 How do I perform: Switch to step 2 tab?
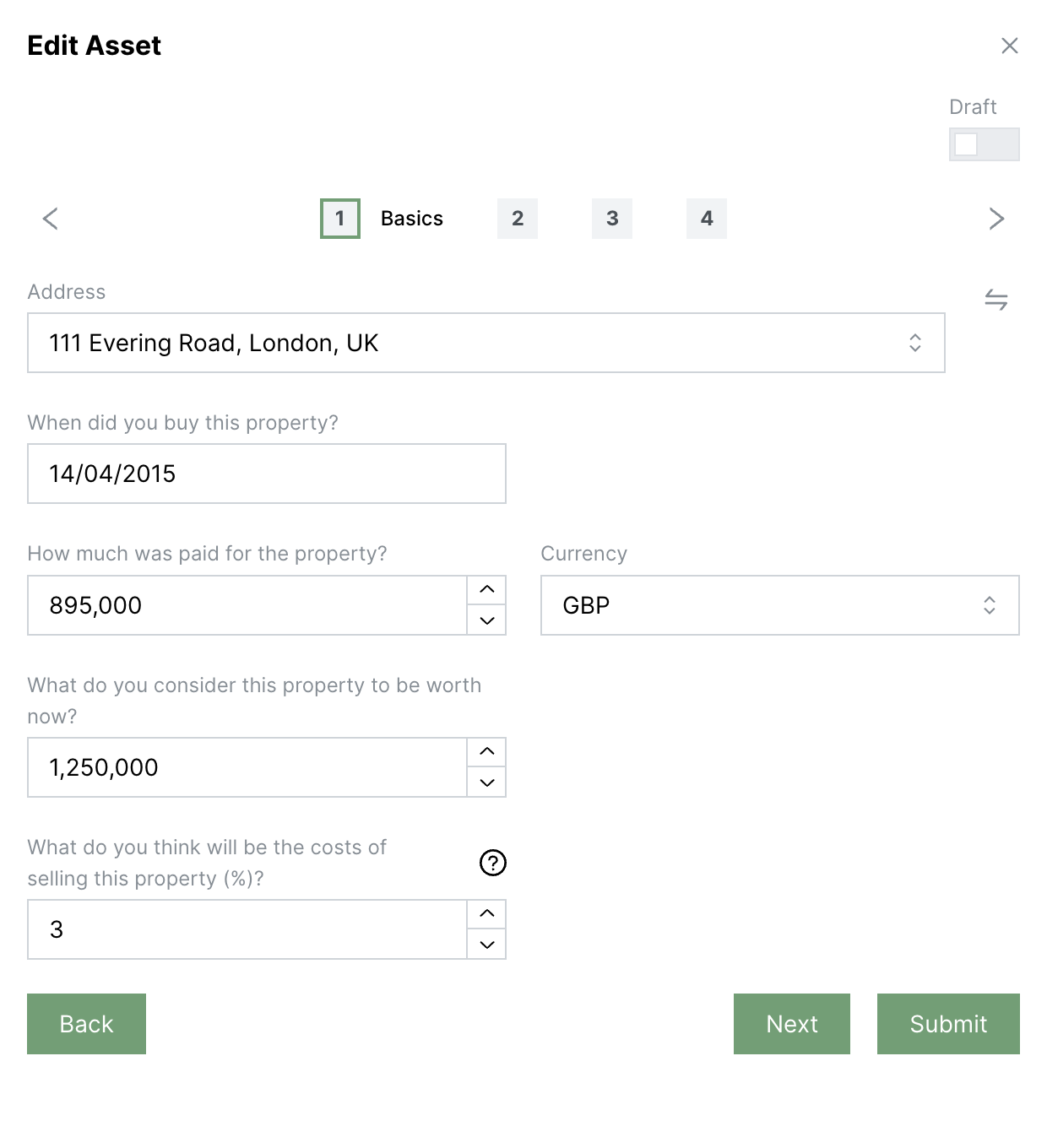pos(518,219)
